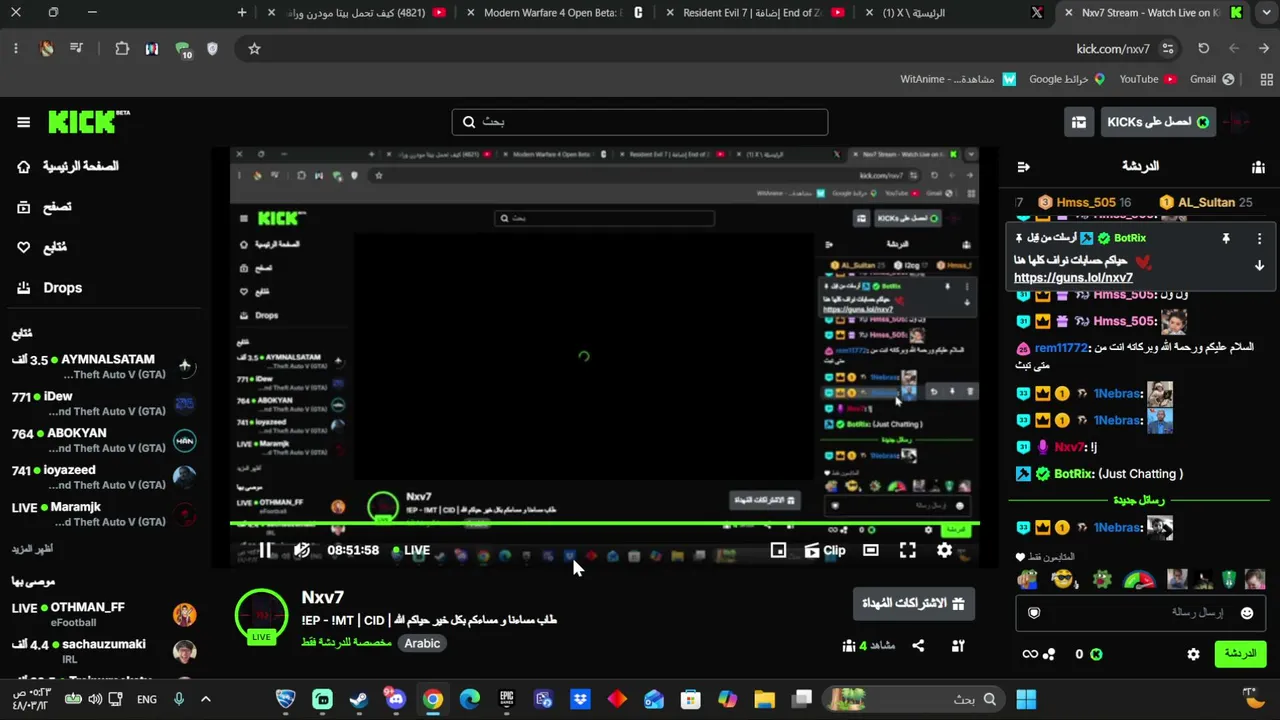
Task: Open the Discord taskbar icon
Action: click(x=396, y=699)
